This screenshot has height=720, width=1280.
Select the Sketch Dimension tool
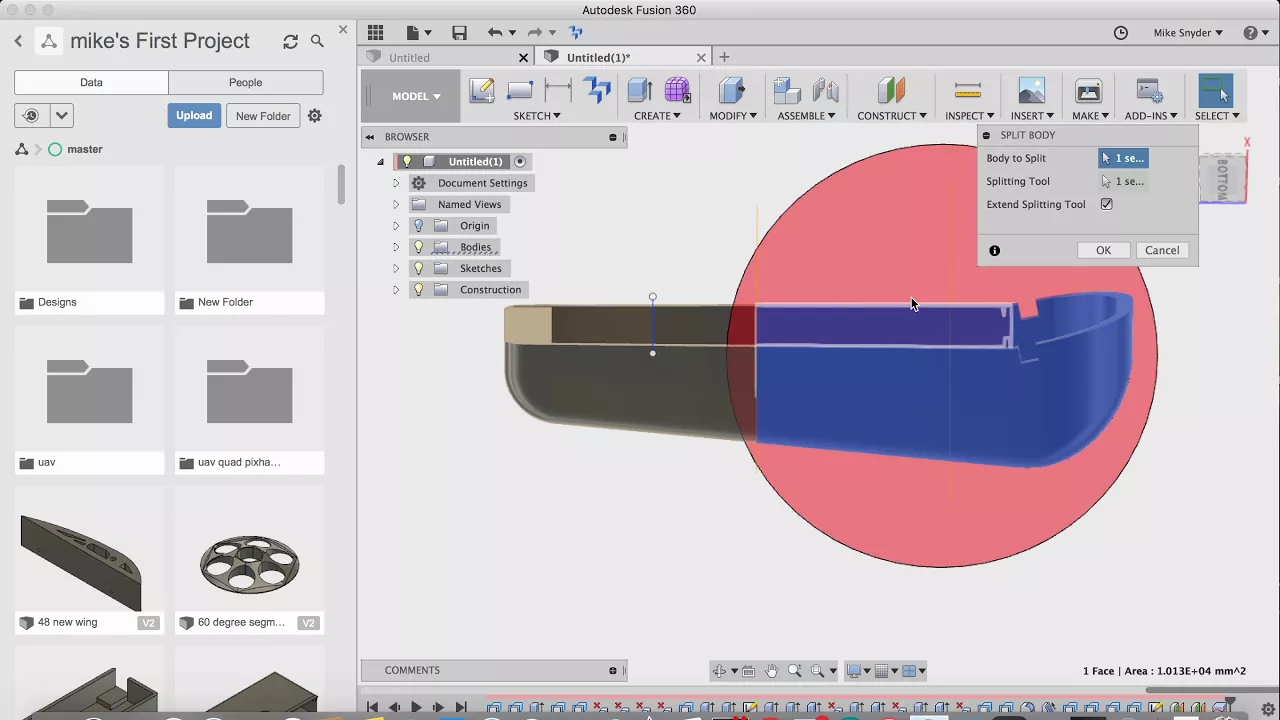pos(558,91)
